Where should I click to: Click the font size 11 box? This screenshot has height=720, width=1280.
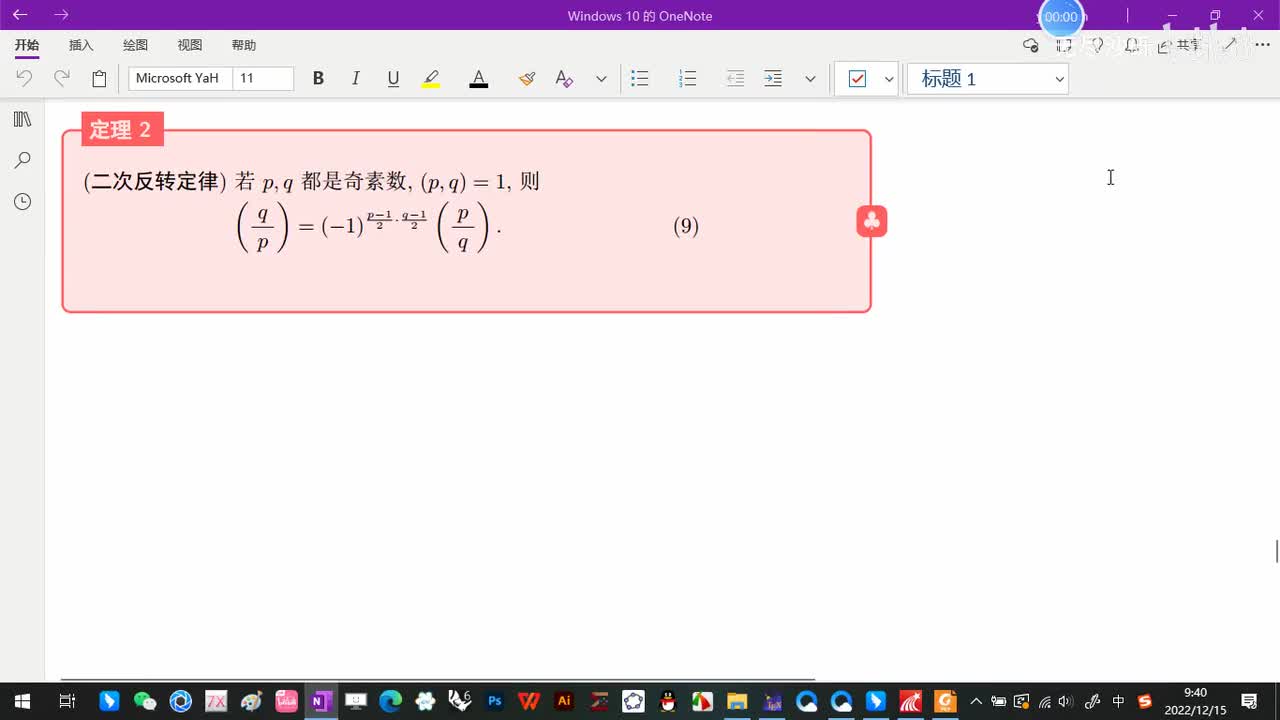[263, 78]
